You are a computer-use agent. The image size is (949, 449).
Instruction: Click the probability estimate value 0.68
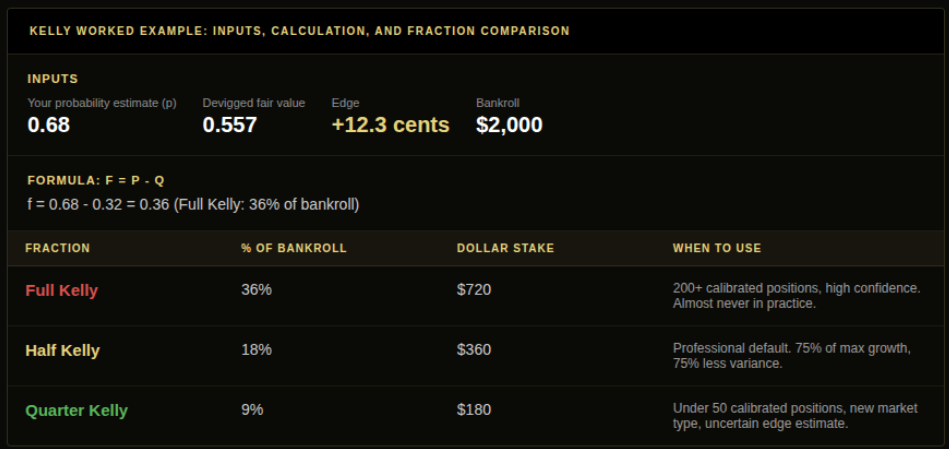(48, 125)
